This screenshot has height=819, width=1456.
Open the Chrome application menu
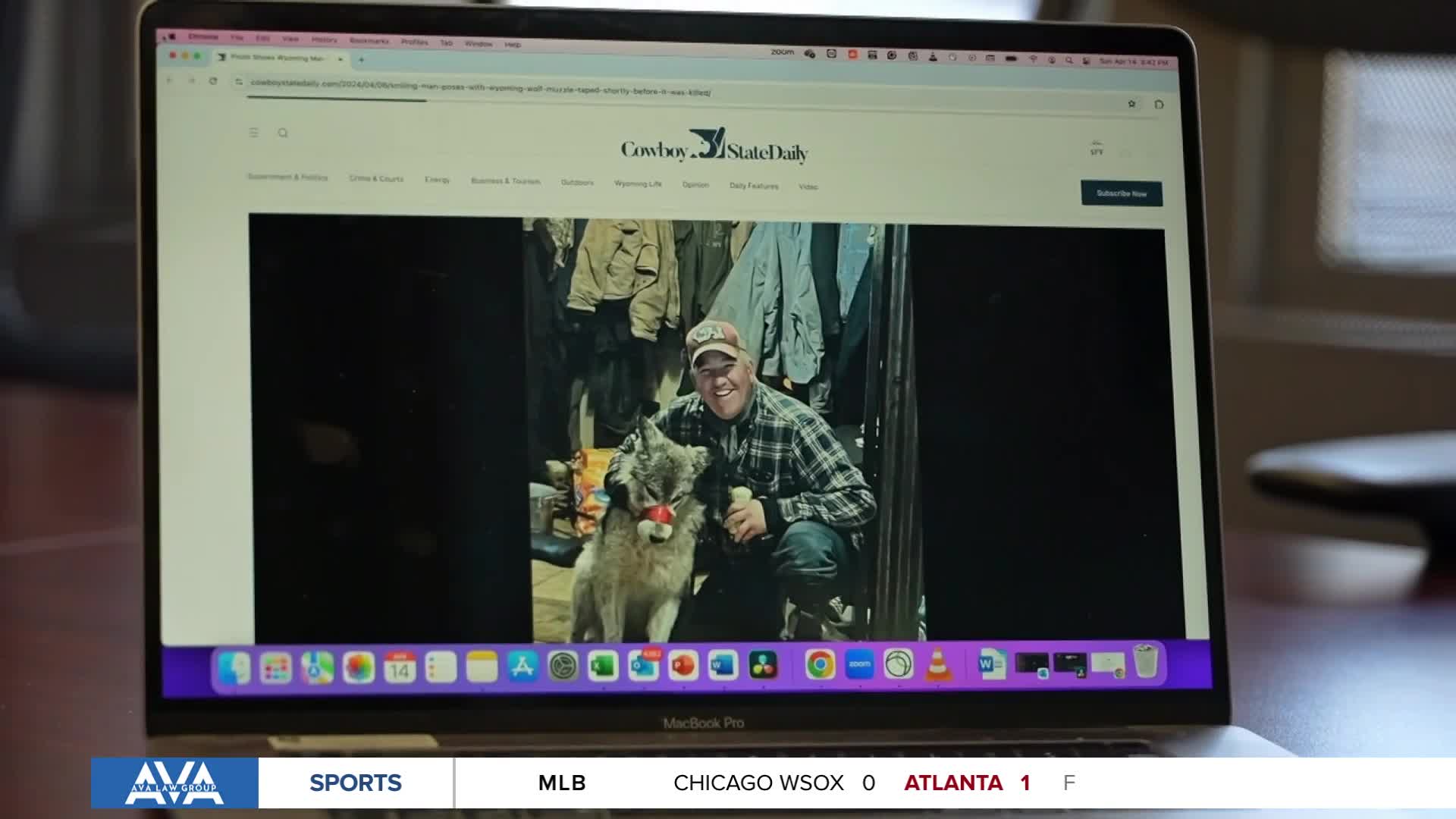pyautogui.click(x=203, y=36)
